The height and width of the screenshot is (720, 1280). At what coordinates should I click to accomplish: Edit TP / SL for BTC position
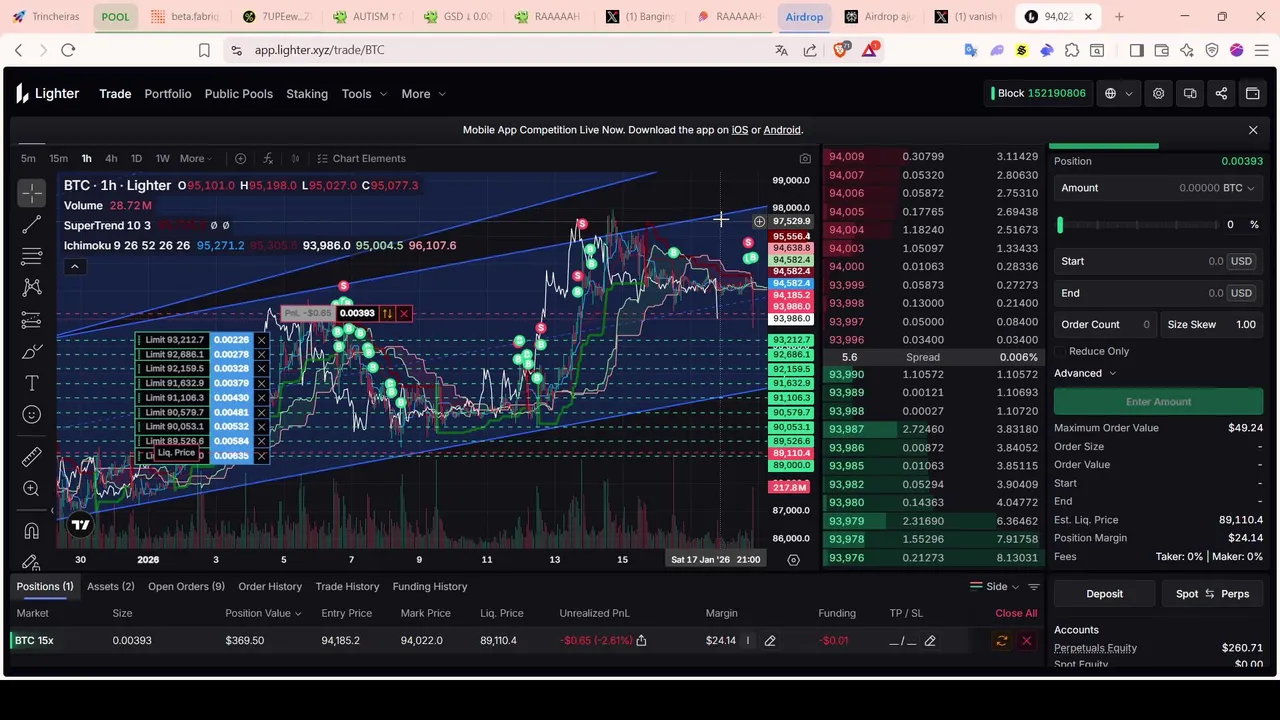[930, 640]
